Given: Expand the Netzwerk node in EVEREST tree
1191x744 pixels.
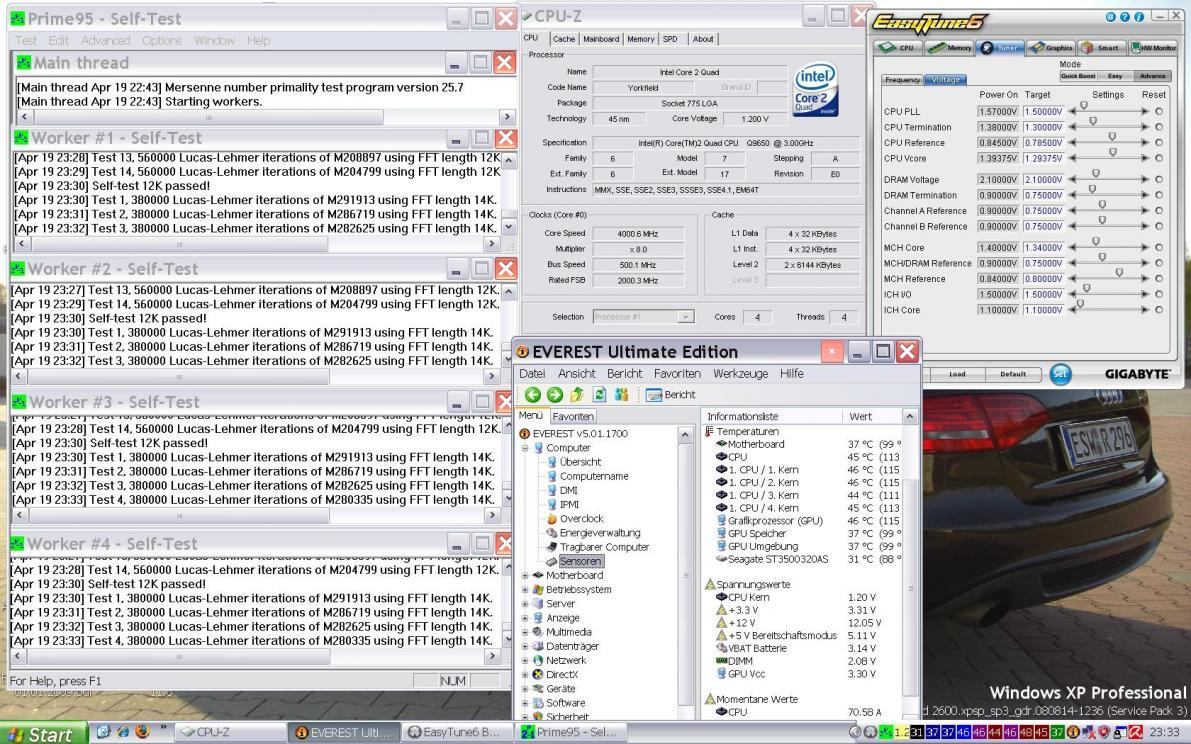Looking at the screenshot, I should [x=525, y=660].
